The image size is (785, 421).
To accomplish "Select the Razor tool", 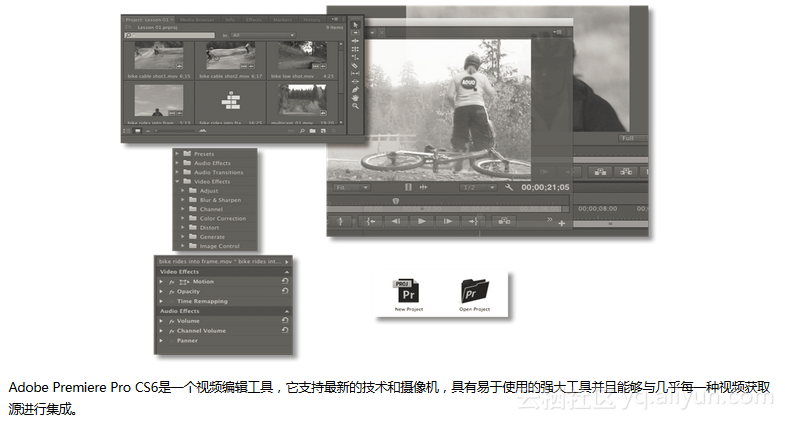I will (355, 65).
